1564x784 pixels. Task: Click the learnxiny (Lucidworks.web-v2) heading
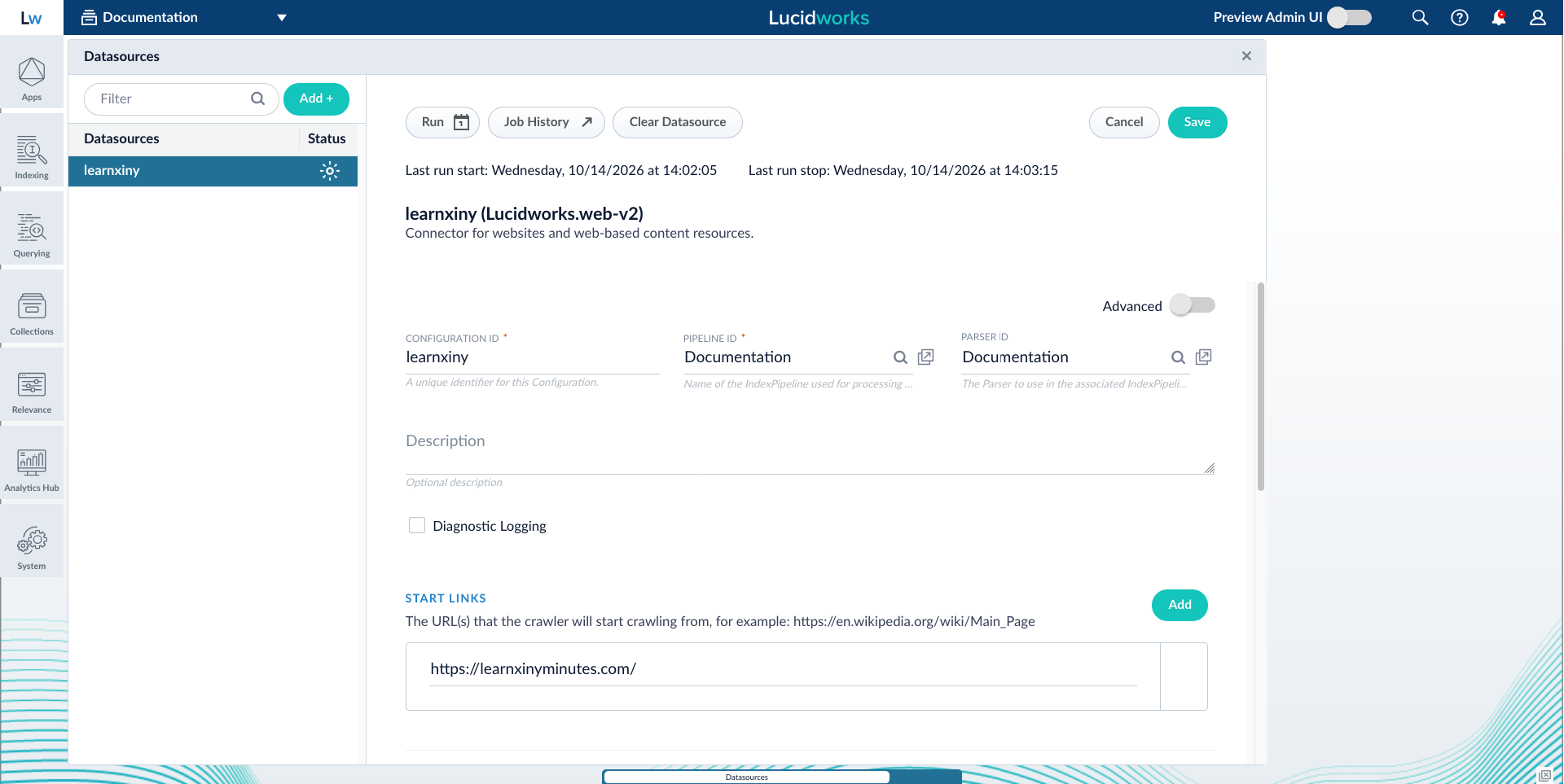[x=525, y=214]
